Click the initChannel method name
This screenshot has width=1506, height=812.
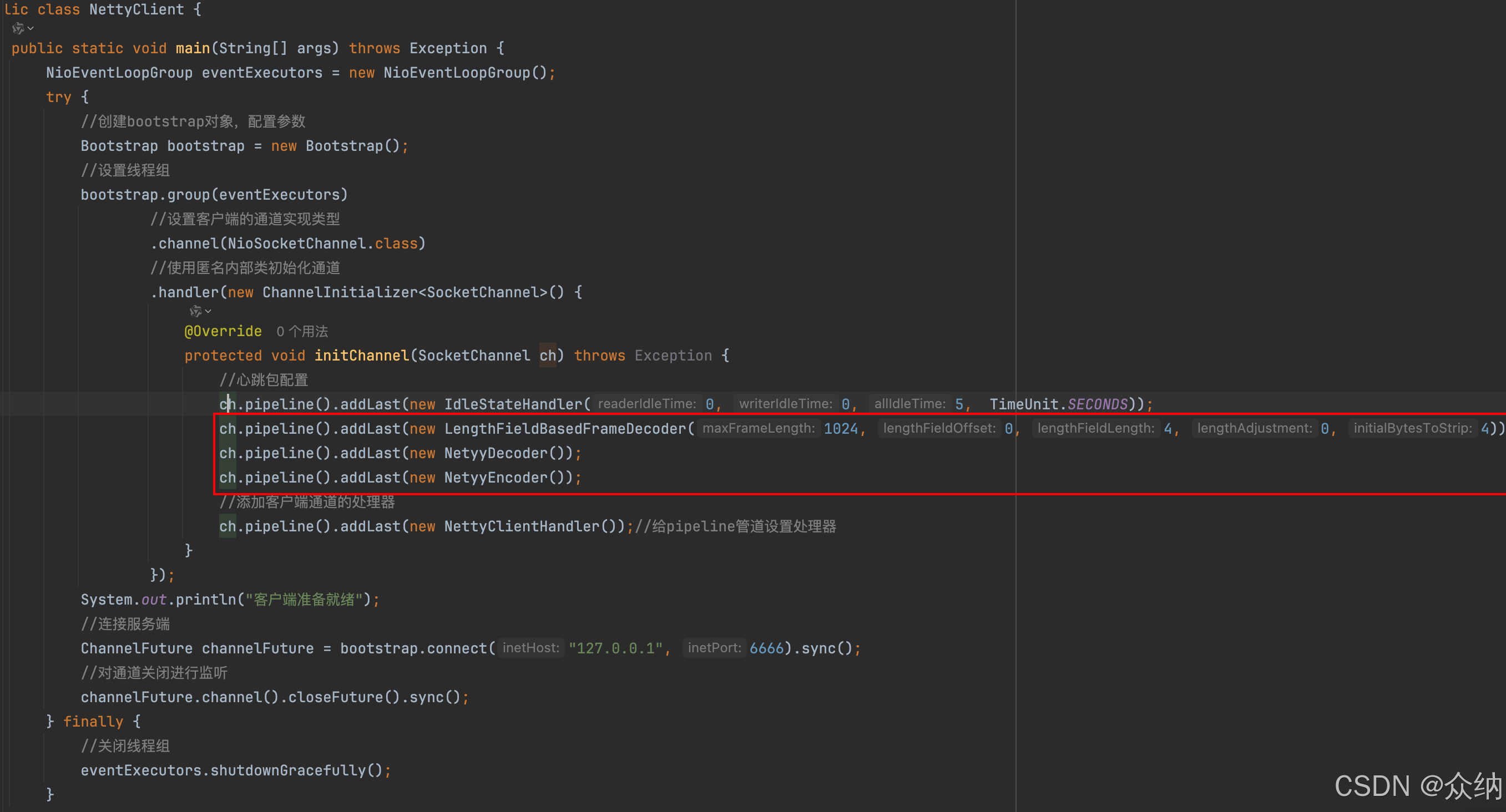[x=361, y=355]
